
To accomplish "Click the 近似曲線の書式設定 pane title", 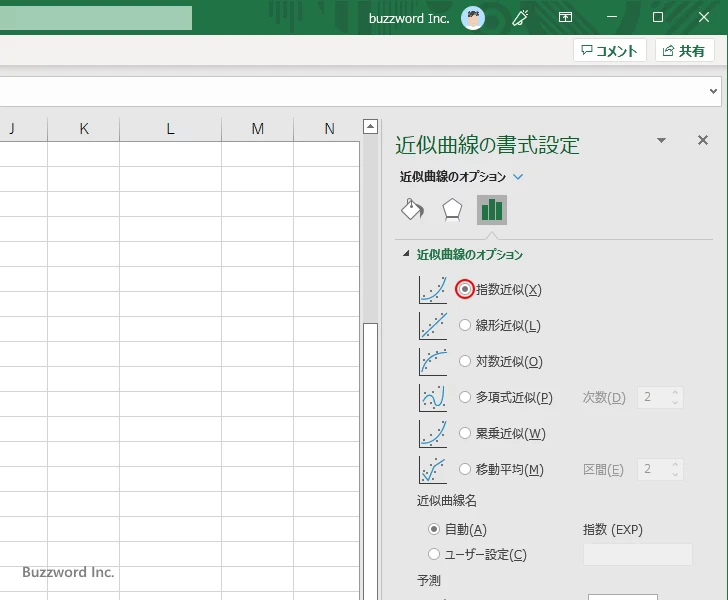I will (487, 145).
